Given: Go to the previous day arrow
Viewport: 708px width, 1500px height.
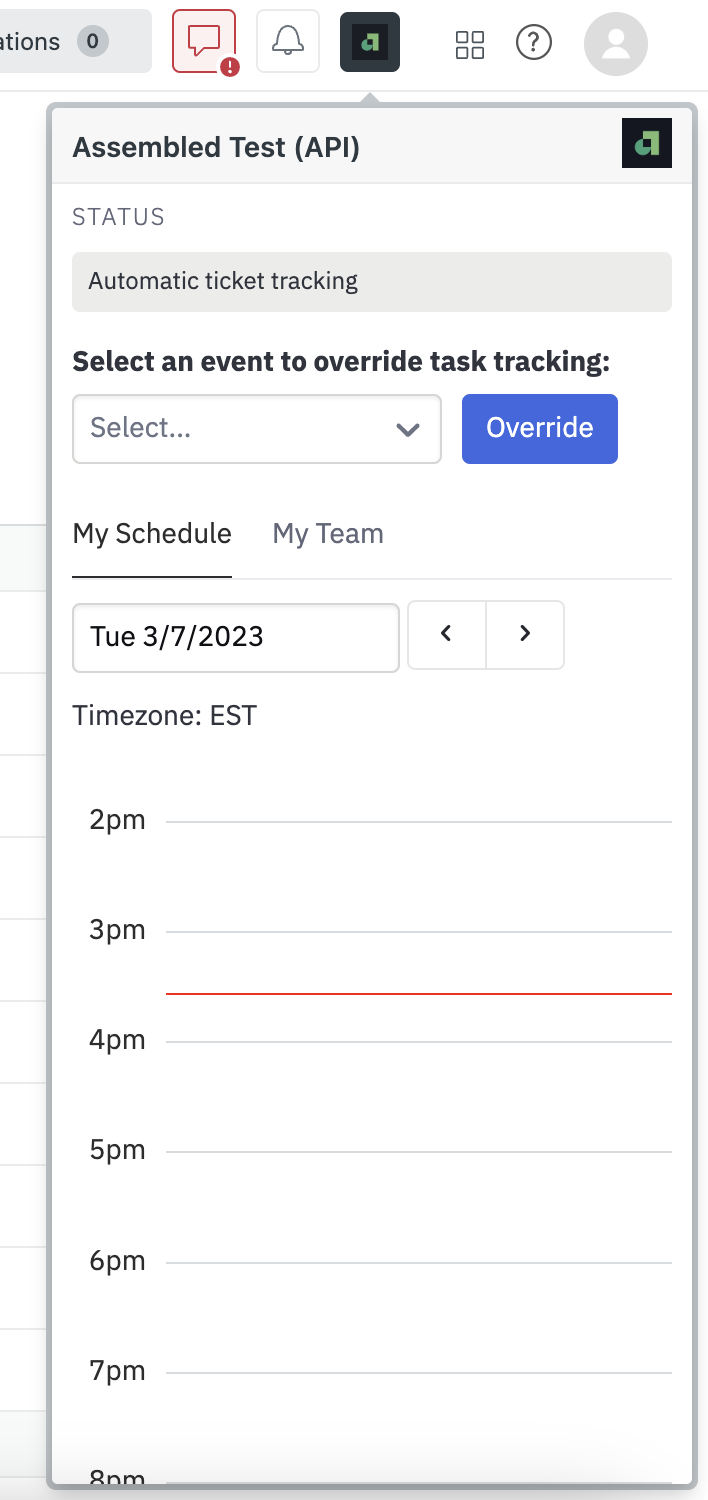Looking at the screenshot, I should (x=447, y=634).
